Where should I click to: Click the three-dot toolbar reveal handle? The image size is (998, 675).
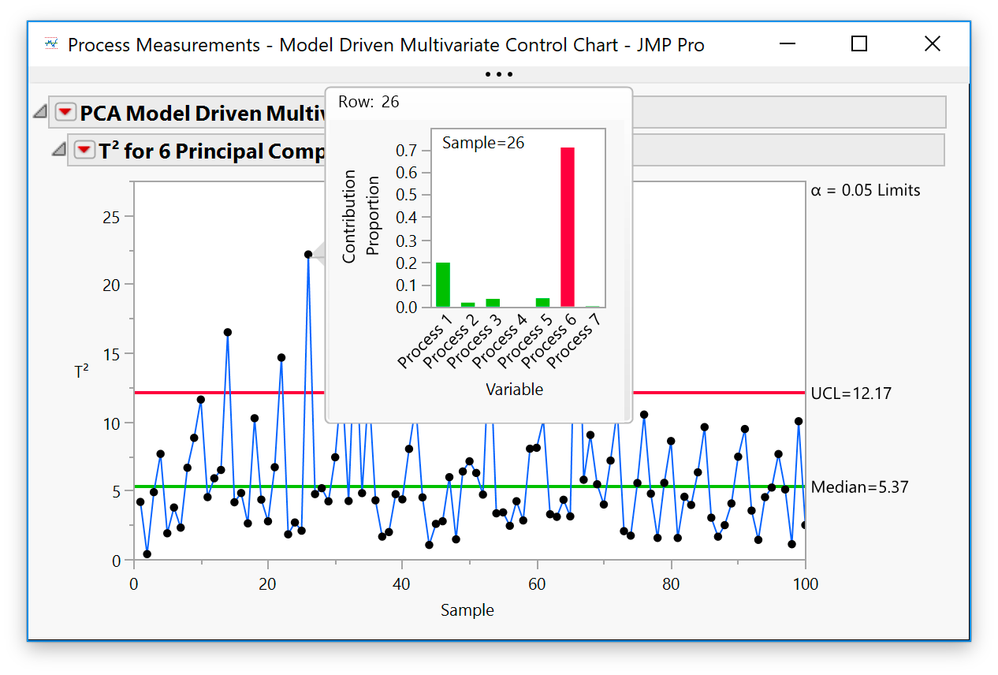(498, 74)
